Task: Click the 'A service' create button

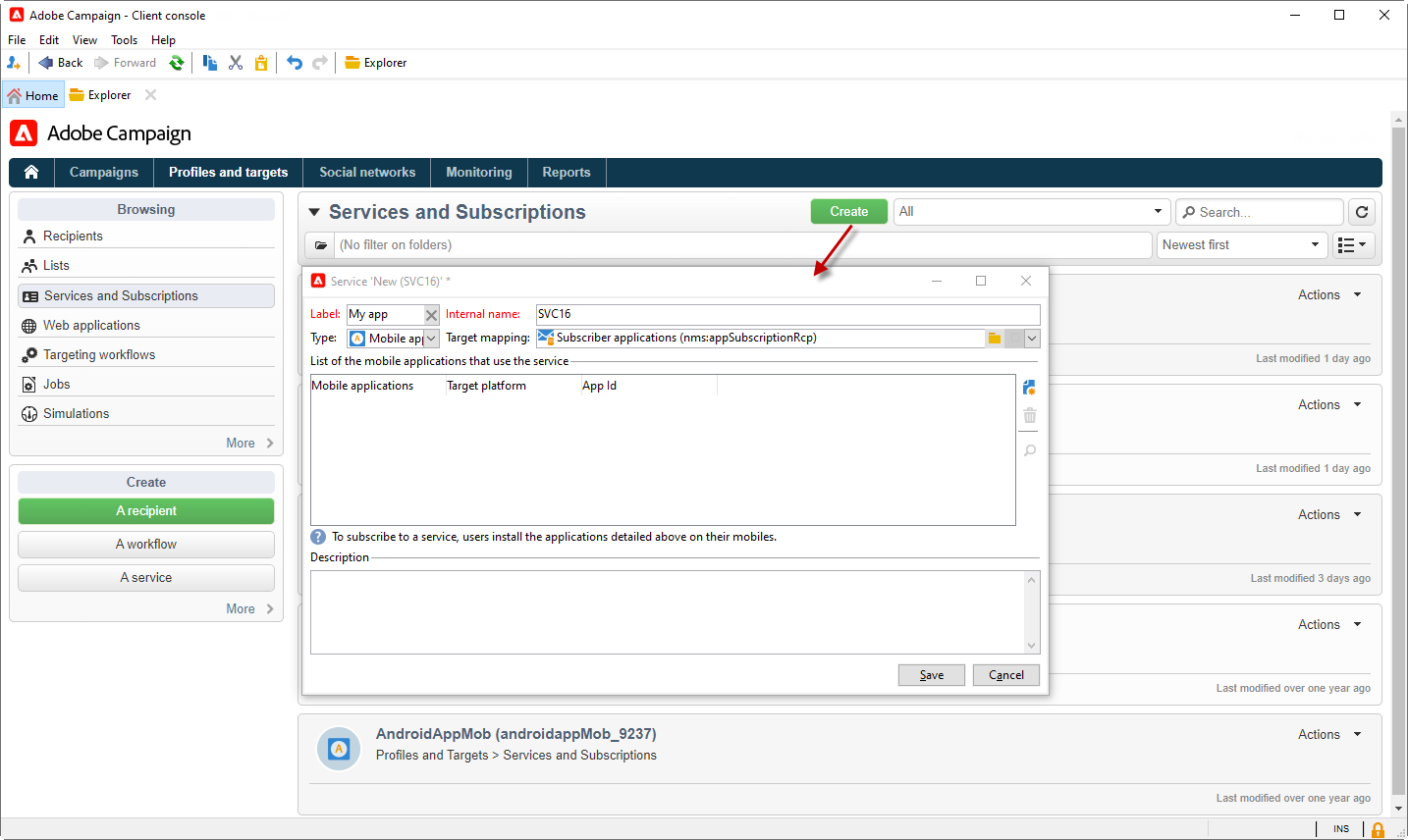Action: coord(146,578)
